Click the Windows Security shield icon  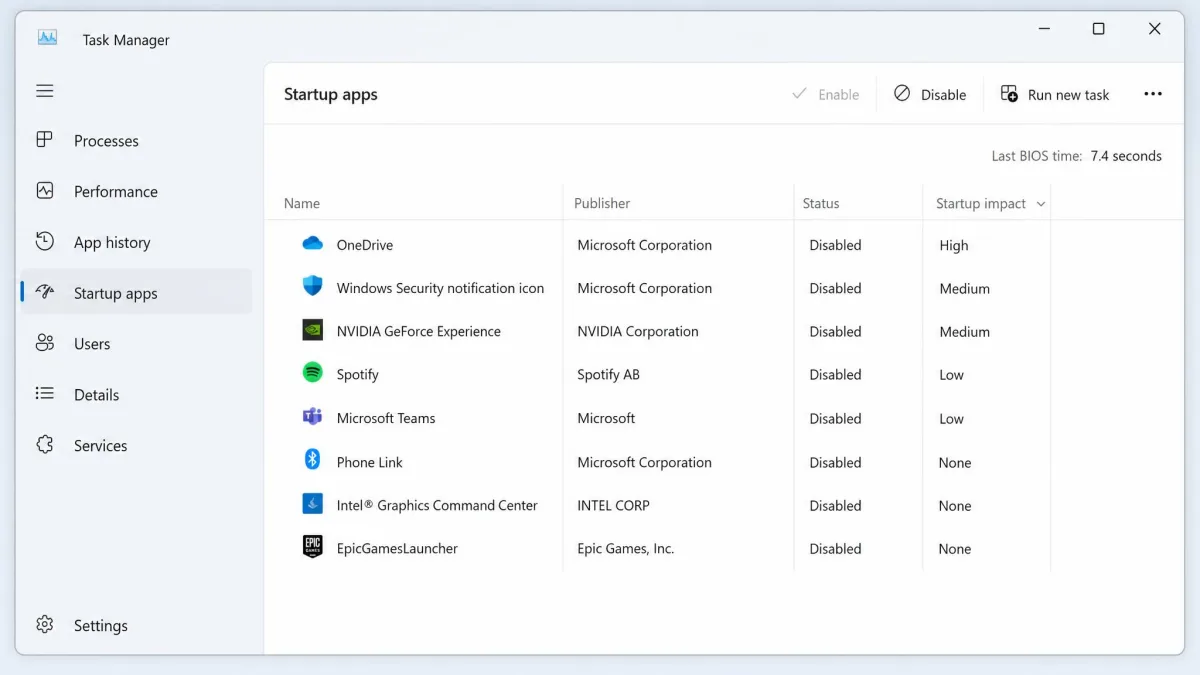pyautogui.click(x=312, y=287)
